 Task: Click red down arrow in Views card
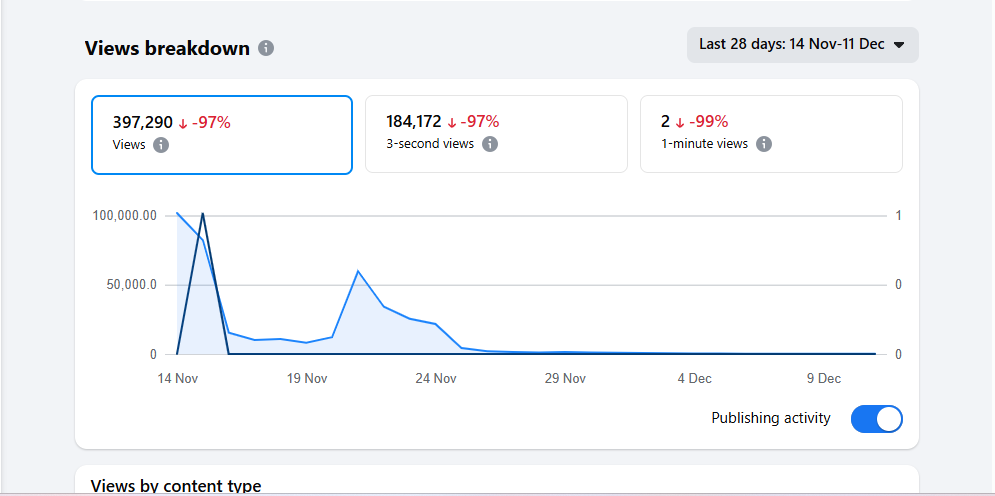[183, 123]
